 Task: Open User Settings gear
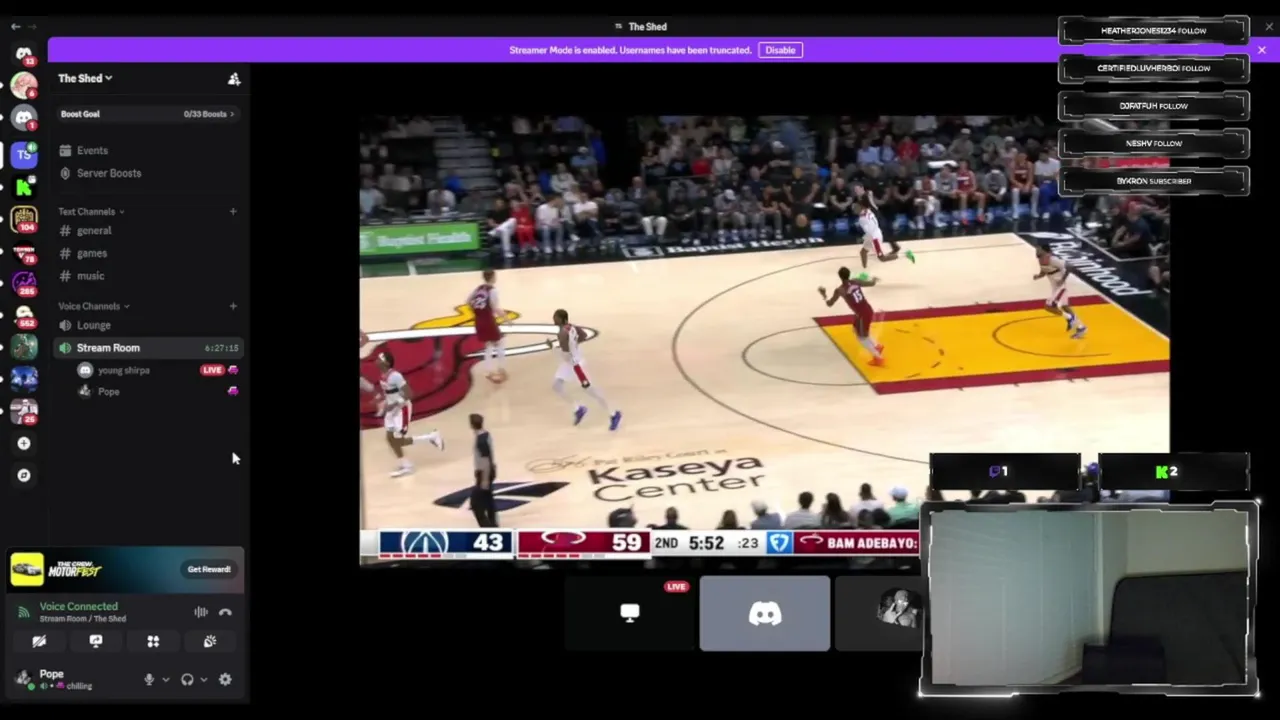(x=225, y=680)
